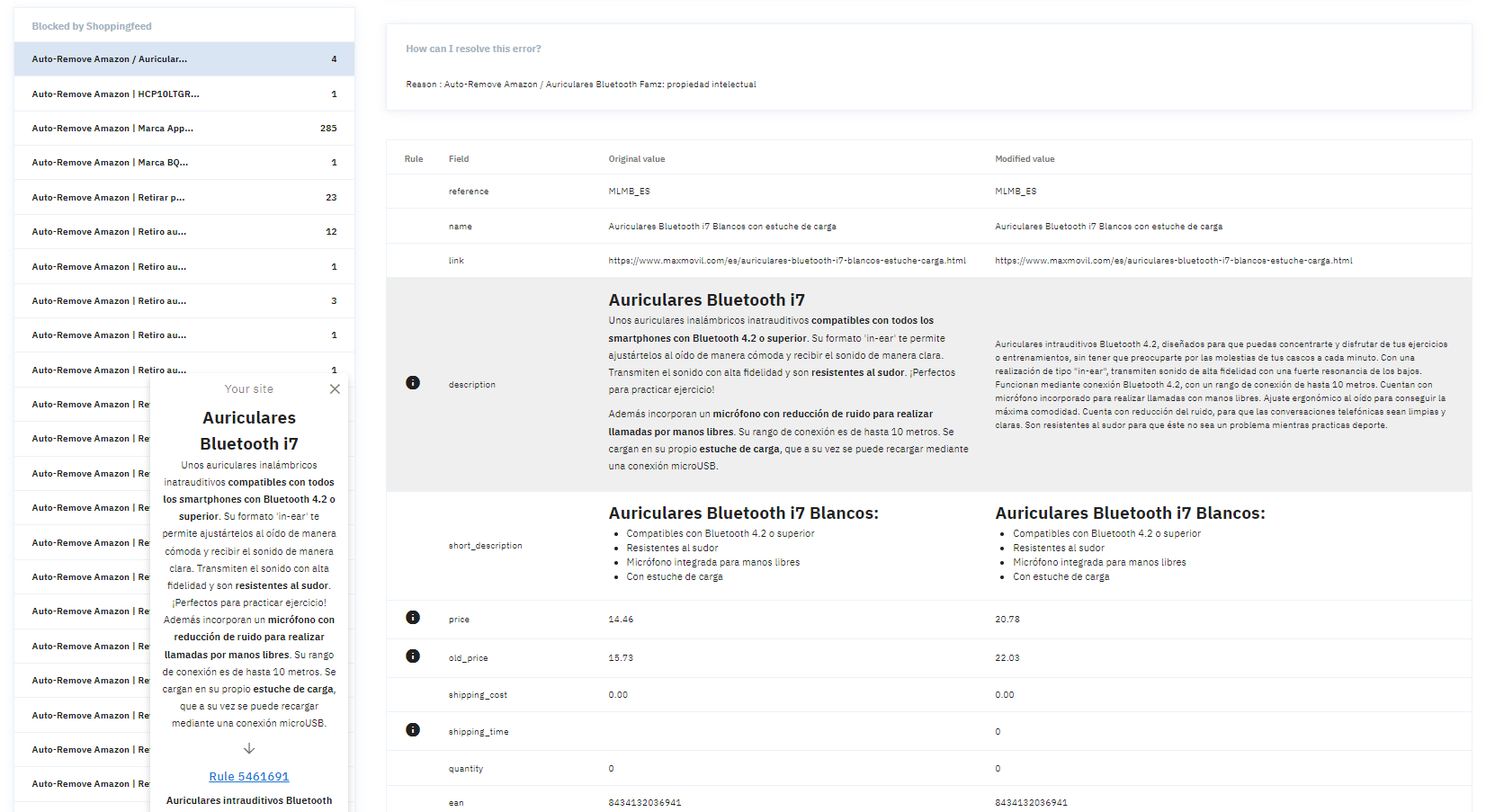This screenshot has width=1495, height=812.
Task: Click Your site label in popup
Action: pos(249,389)
